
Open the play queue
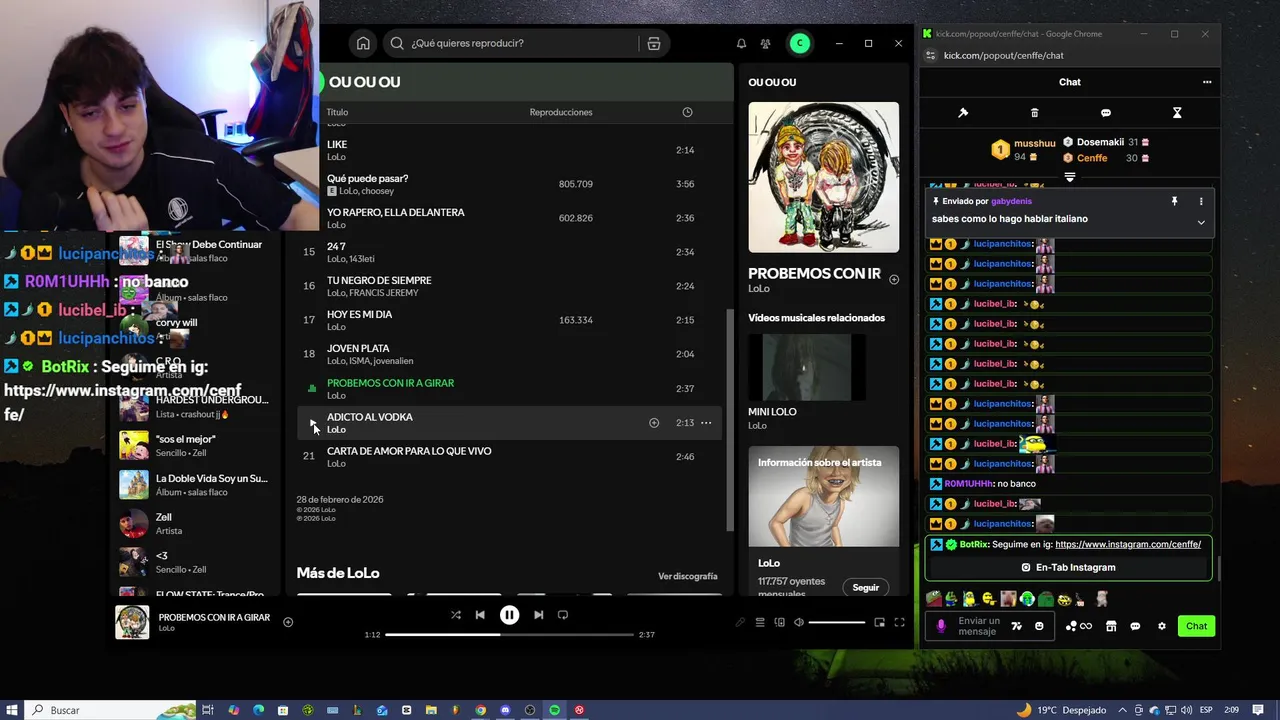click(760, 622)
